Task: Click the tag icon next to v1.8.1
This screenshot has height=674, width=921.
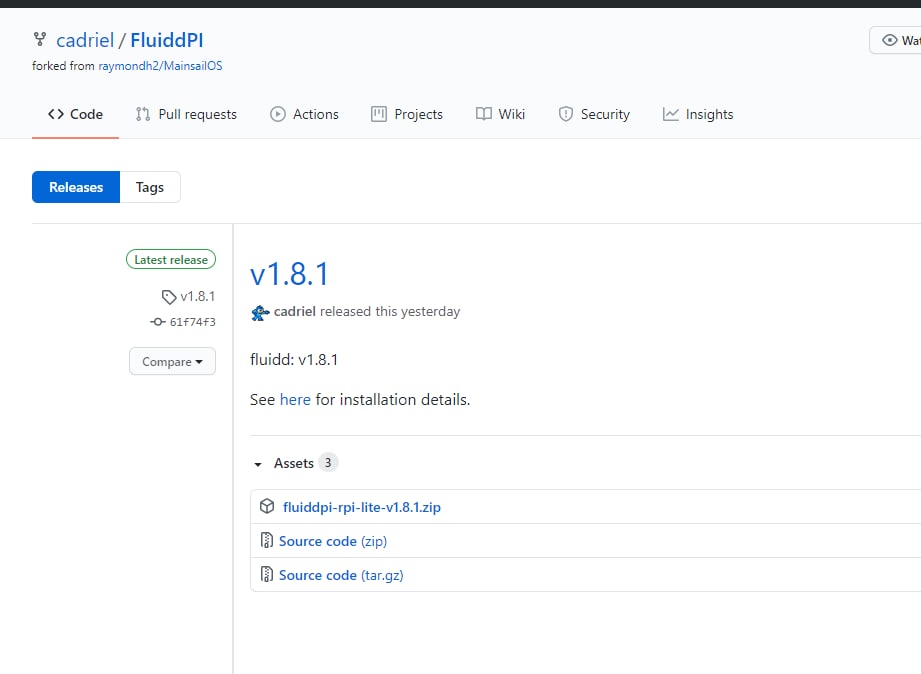Action: point(169,297)
